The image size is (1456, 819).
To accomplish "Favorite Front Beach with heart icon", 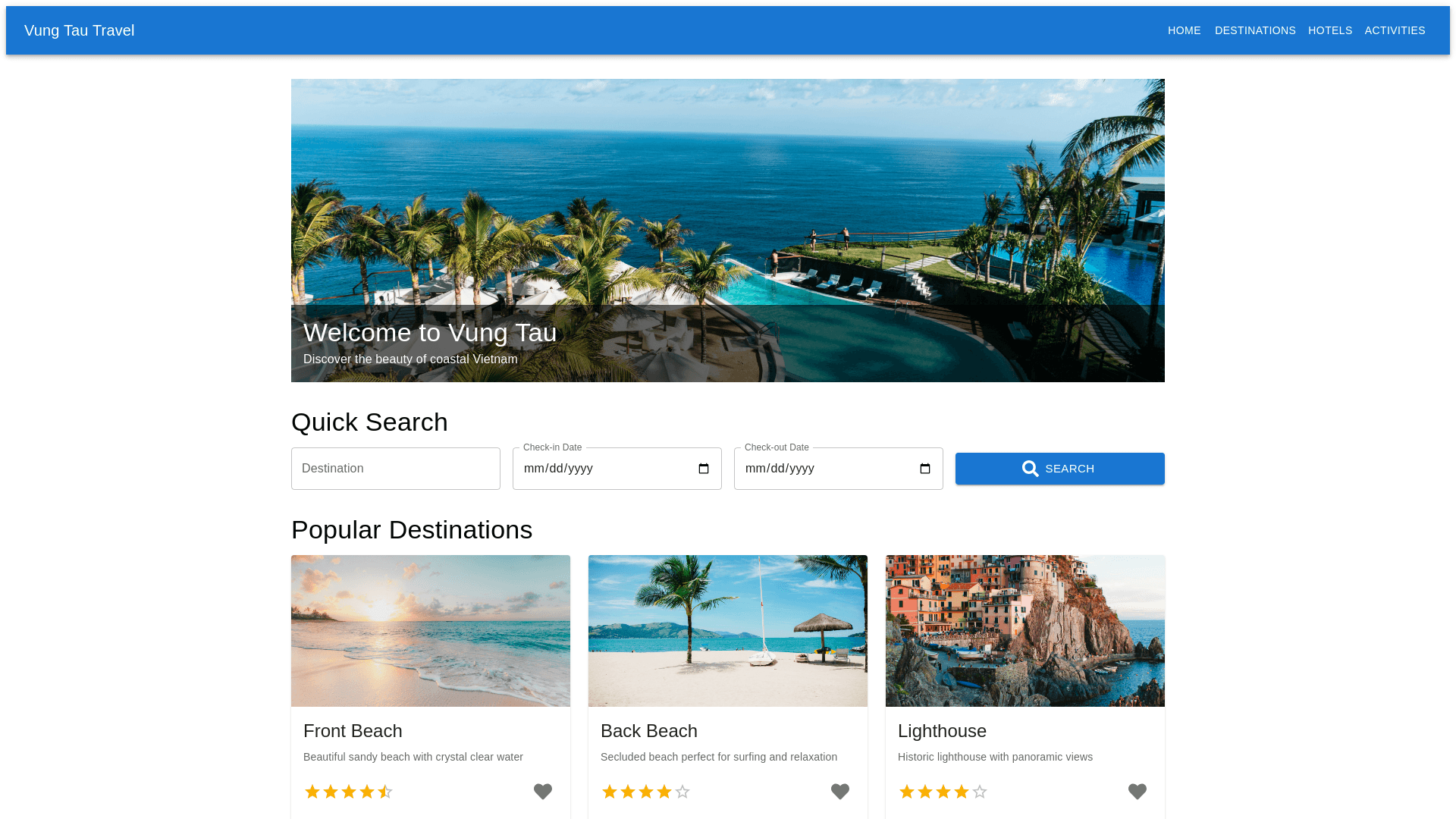I will click(x=543, y=792).
